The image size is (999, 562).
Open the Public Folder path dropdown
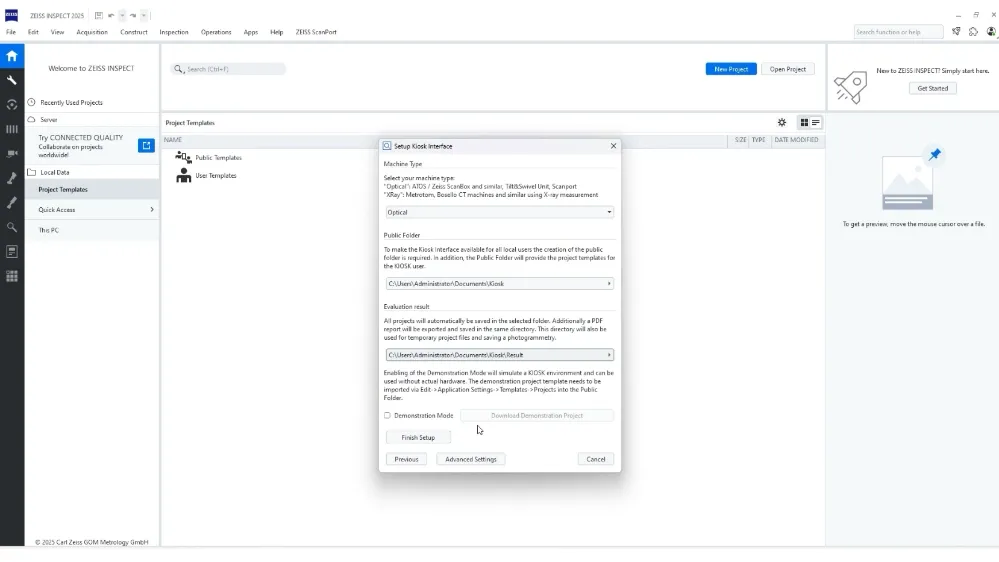(x=500, y=284)
